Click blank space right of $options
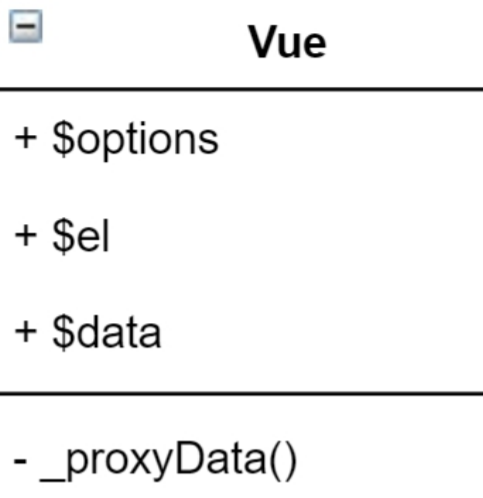483x498 pixels. coord(351,139)
